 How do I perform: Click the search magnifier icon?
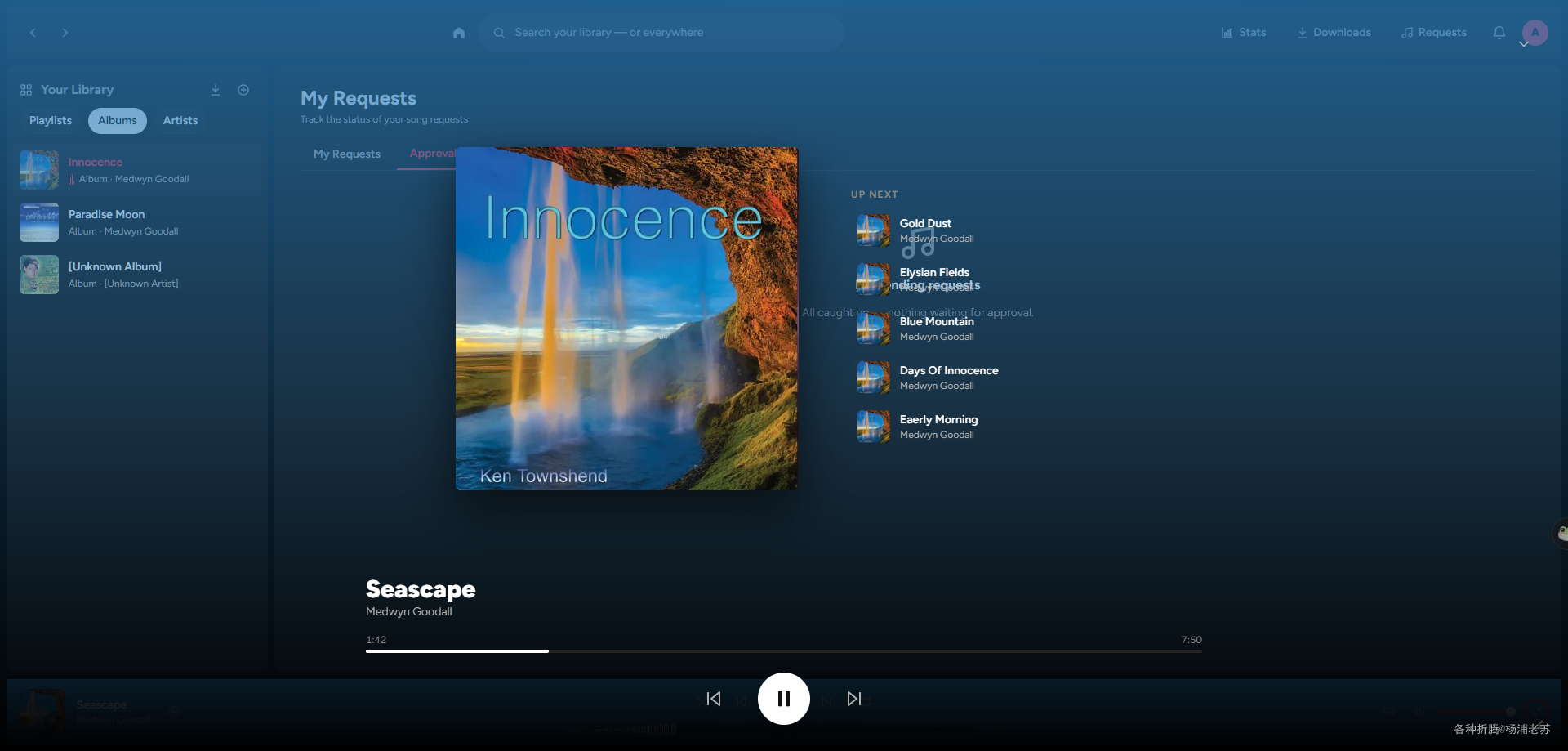point(499,33)
